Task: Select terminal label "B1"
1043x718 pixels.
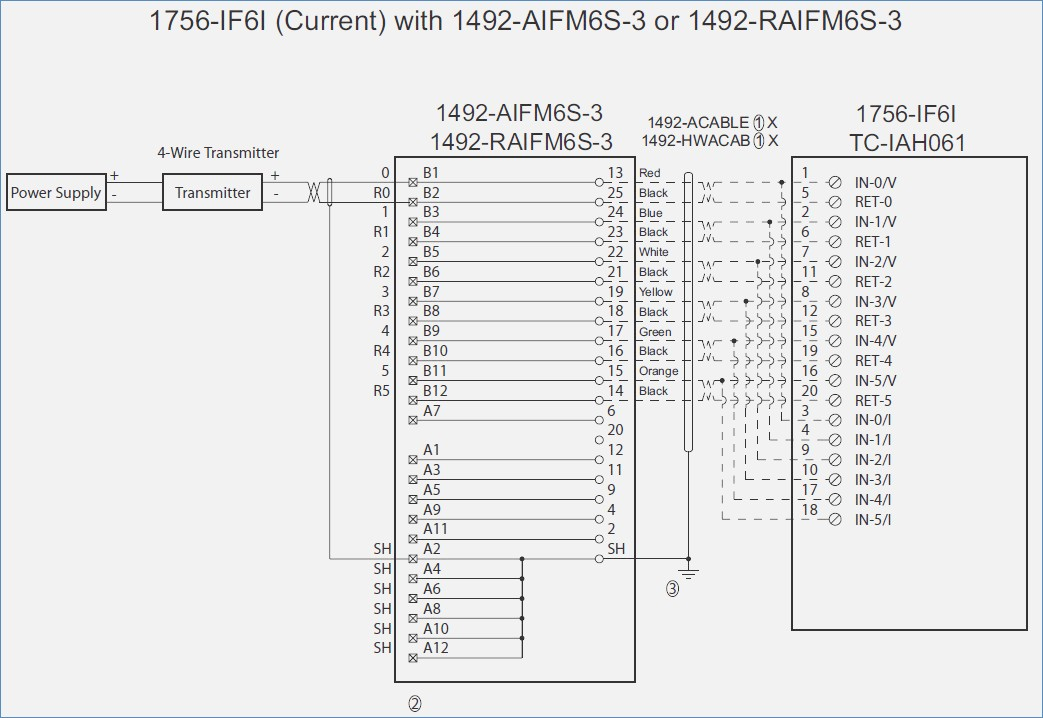Action: click(x=431, y=173)
